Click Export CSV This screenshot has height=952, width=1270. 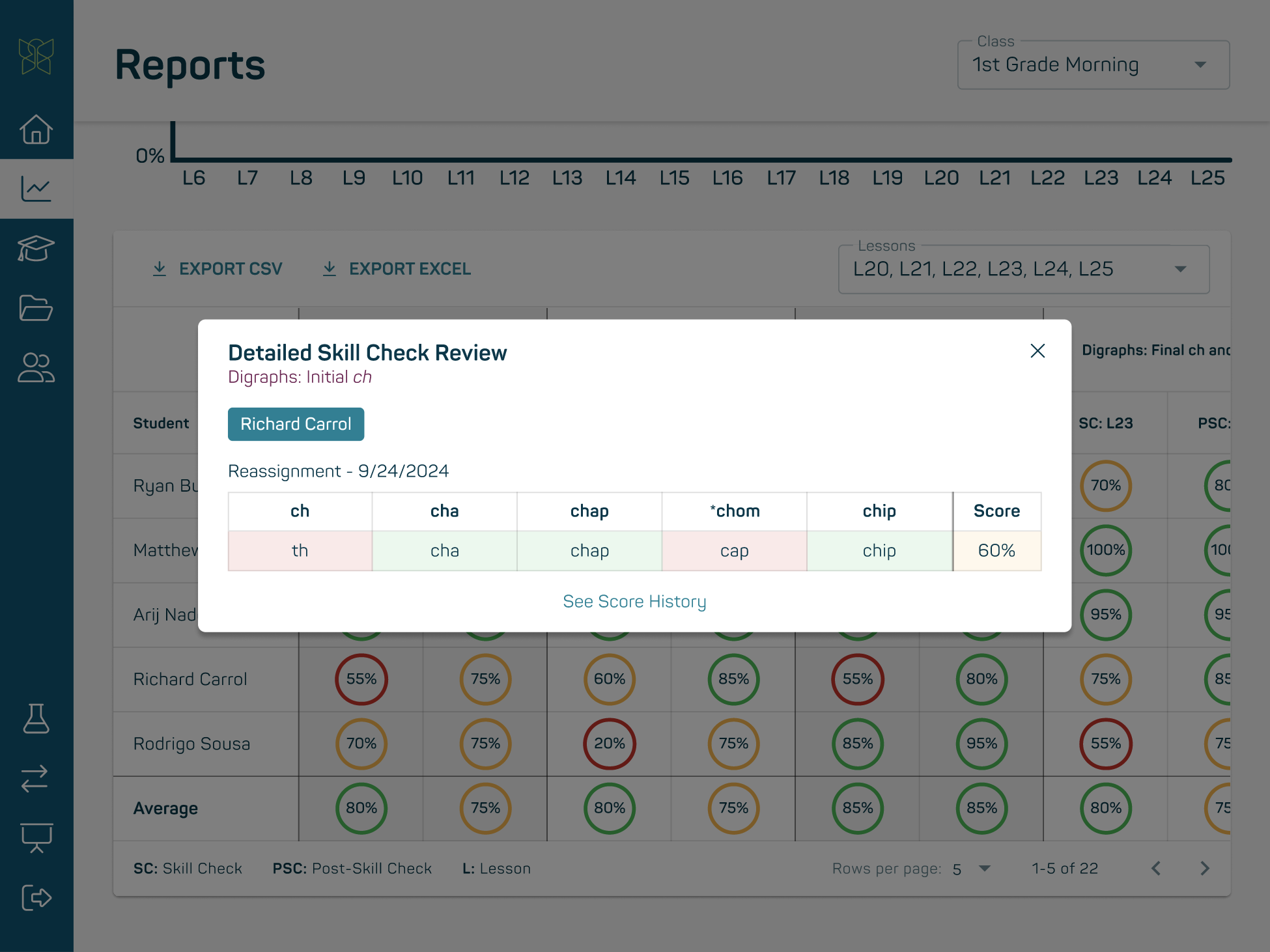217,268
